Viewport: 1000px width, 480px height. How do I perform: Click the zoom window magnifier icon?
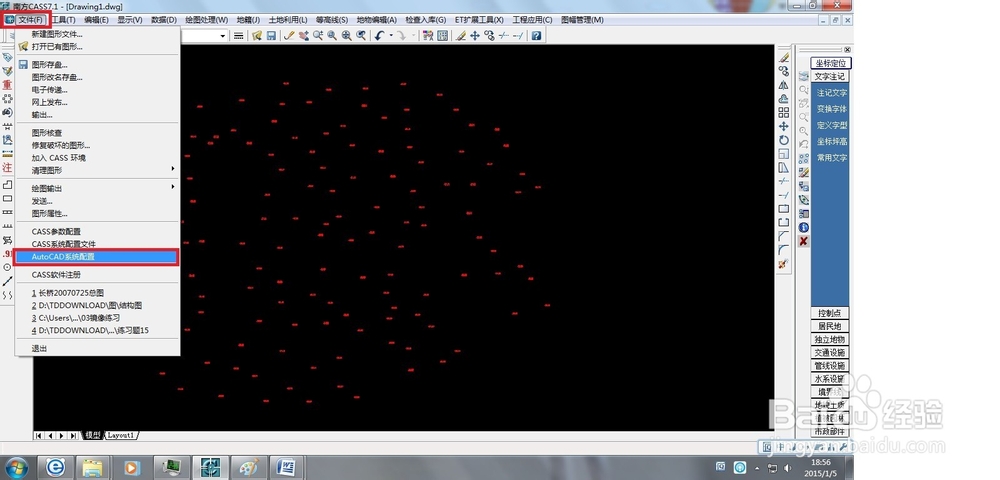(332, 36)
